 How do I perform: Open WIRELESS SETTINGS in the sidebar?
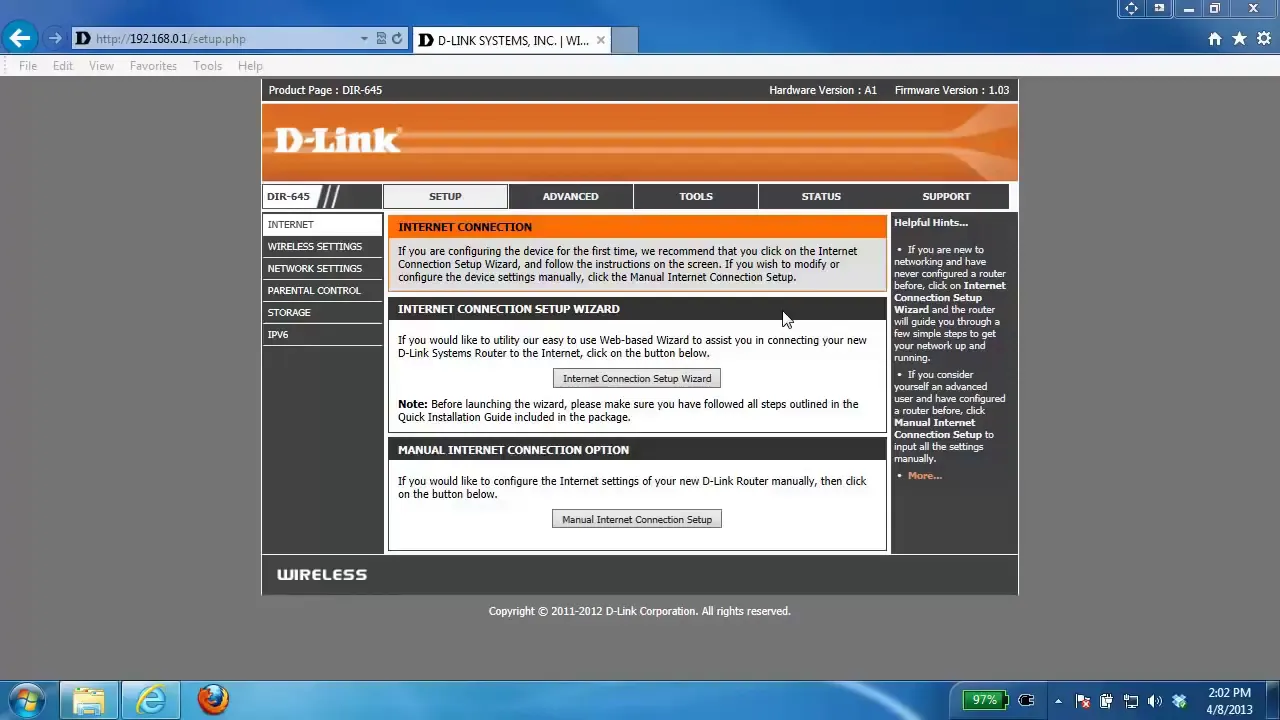pos(322,246)
